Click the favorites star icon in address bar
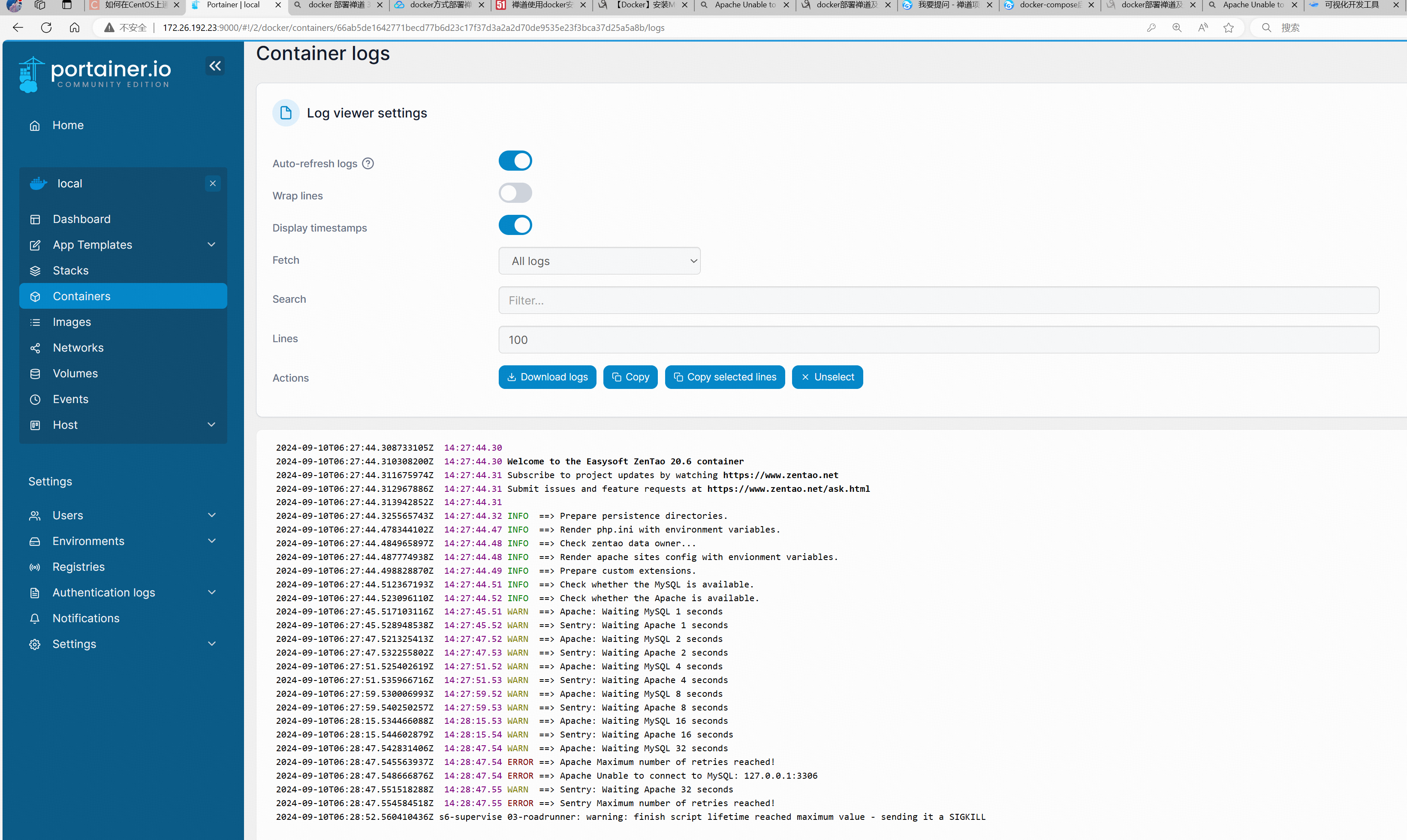 [x=1228, y=28]
